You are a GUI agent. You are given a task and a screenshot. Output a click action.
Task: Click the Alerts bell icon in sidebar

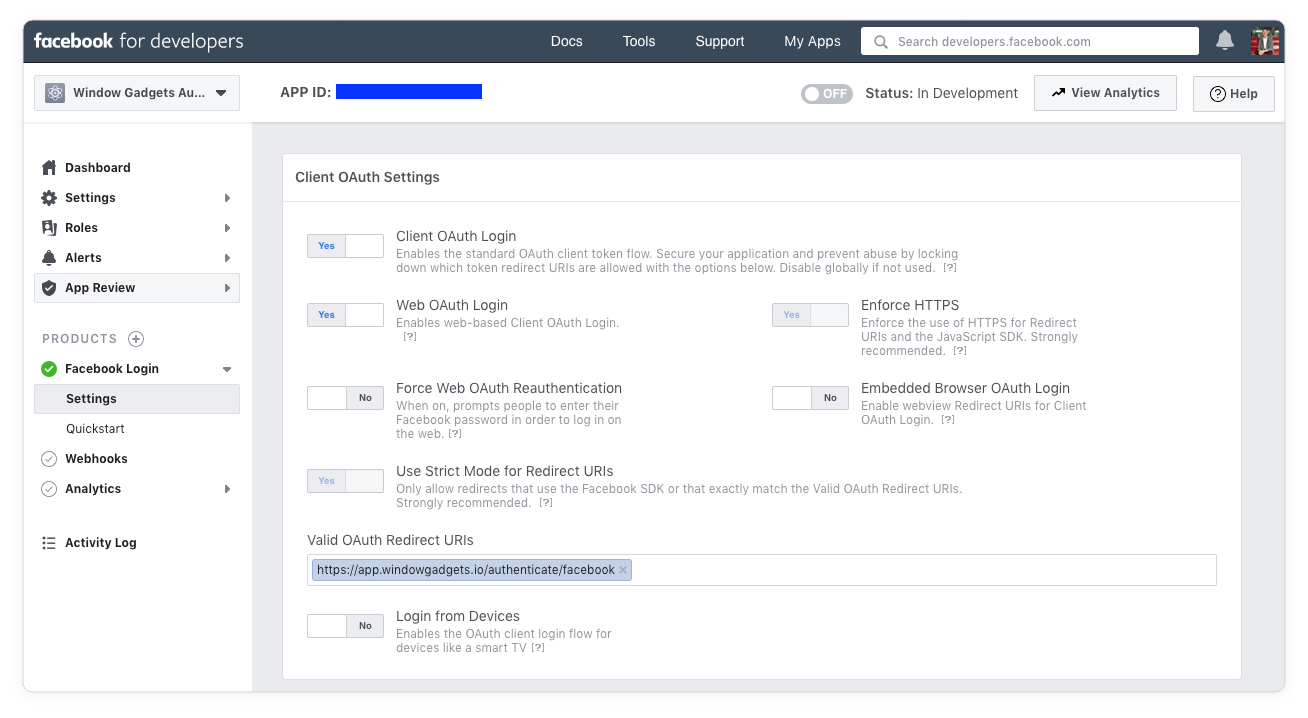[x=49, y=257]
